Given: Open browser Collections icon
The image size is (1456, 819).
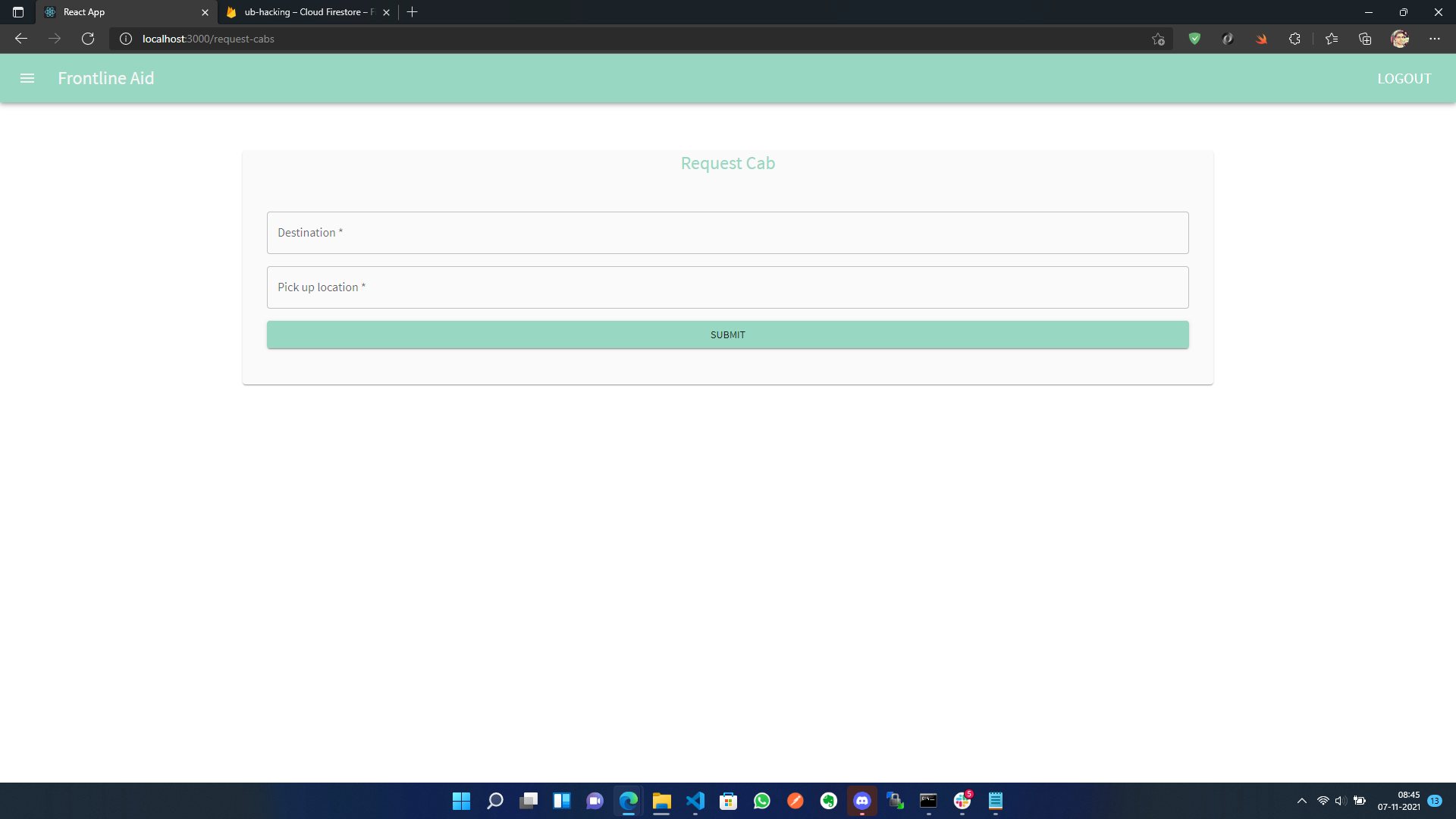Looking at the screenshot, I should (1365, 39).
